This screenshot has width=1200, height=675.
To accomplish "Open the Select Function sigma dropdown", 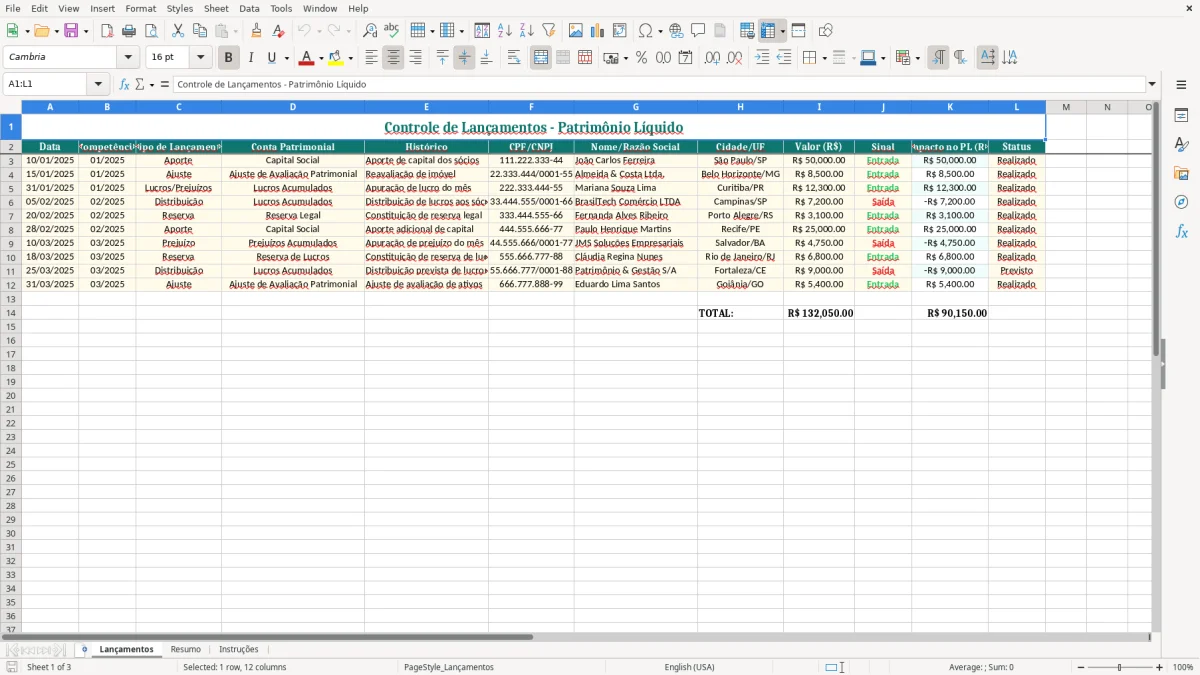I will [151, 84].
